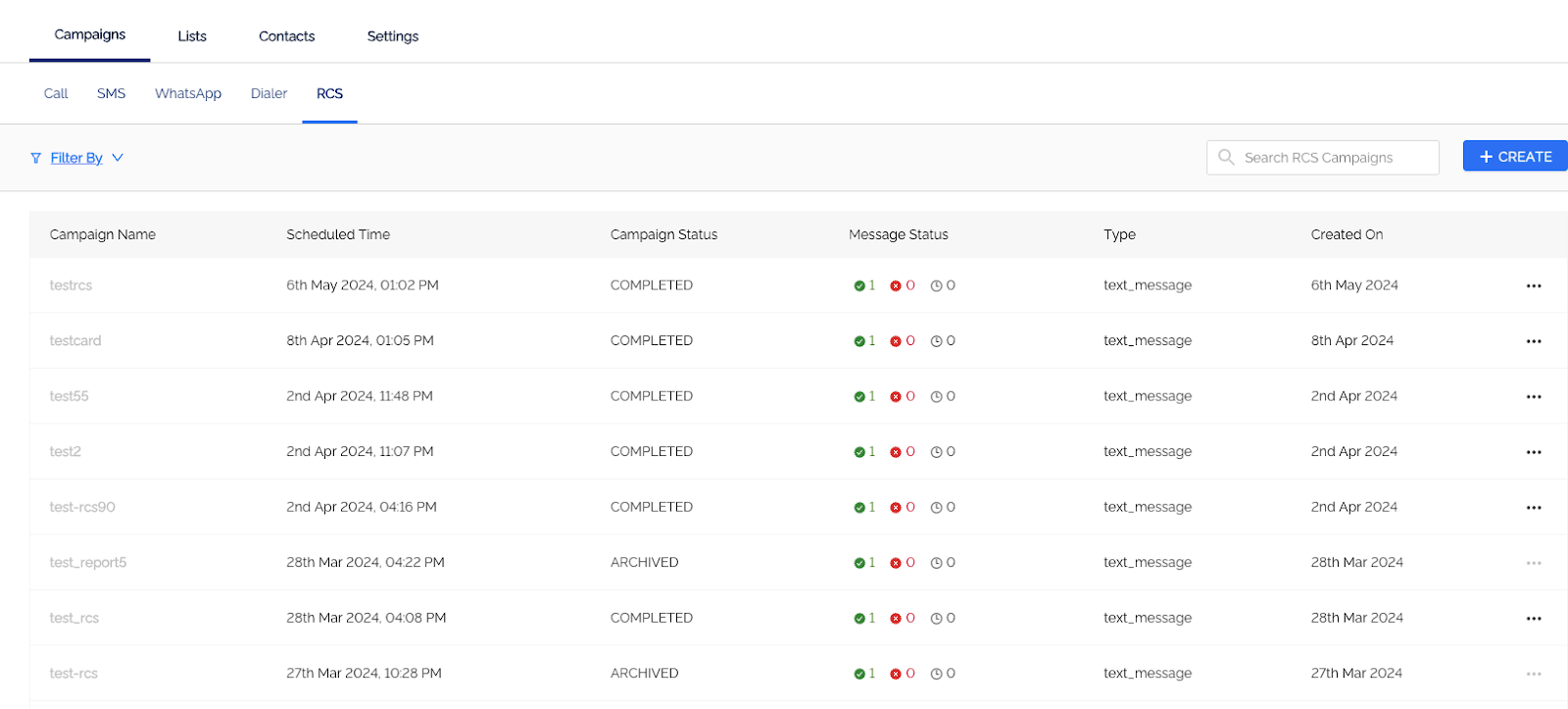Focus the Search RCS Campaigns field

tap(1323, 157)
